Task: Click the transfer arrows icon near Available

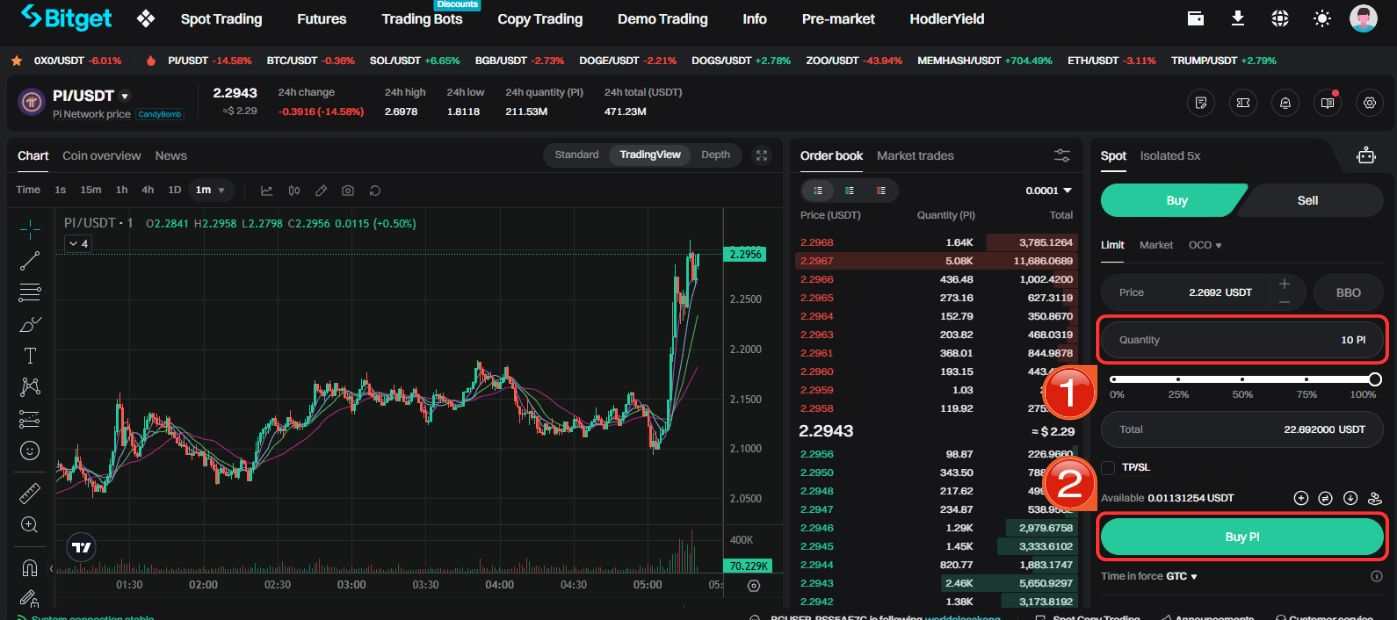Action: [x=1325, y=497]
